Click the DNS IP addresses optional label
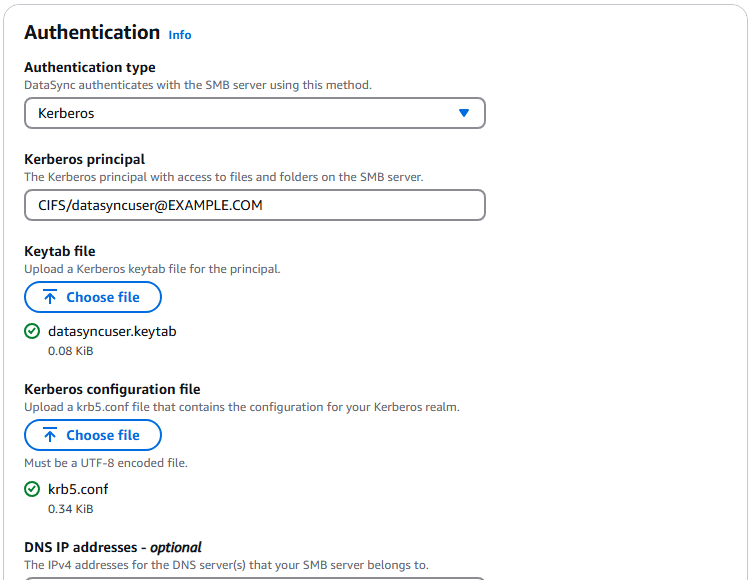 pyautogui.click(x=113, y=547)
